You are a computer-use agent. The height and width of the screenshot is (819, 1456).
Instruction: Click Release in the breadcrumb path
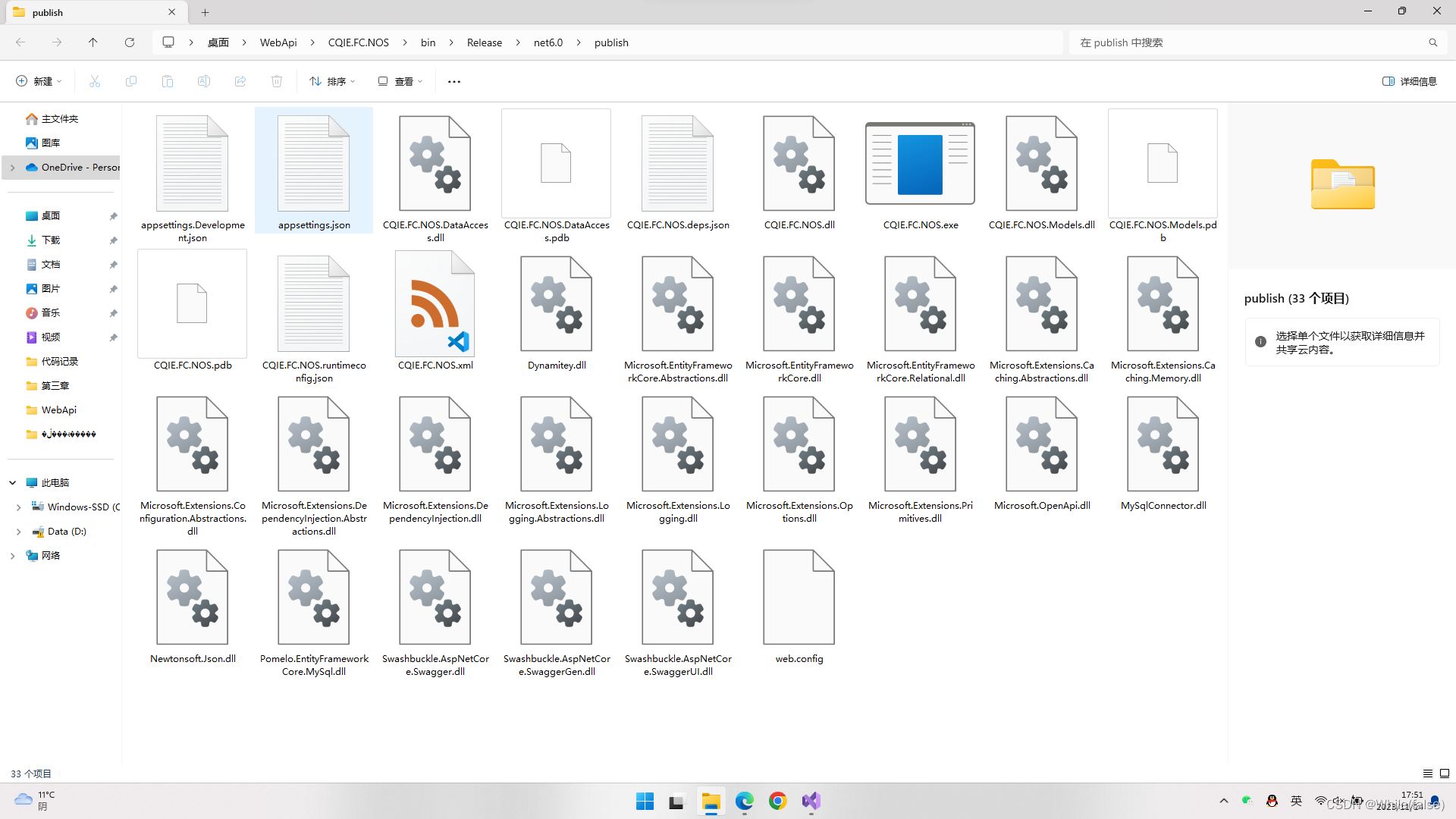click(x=484, y=42)
